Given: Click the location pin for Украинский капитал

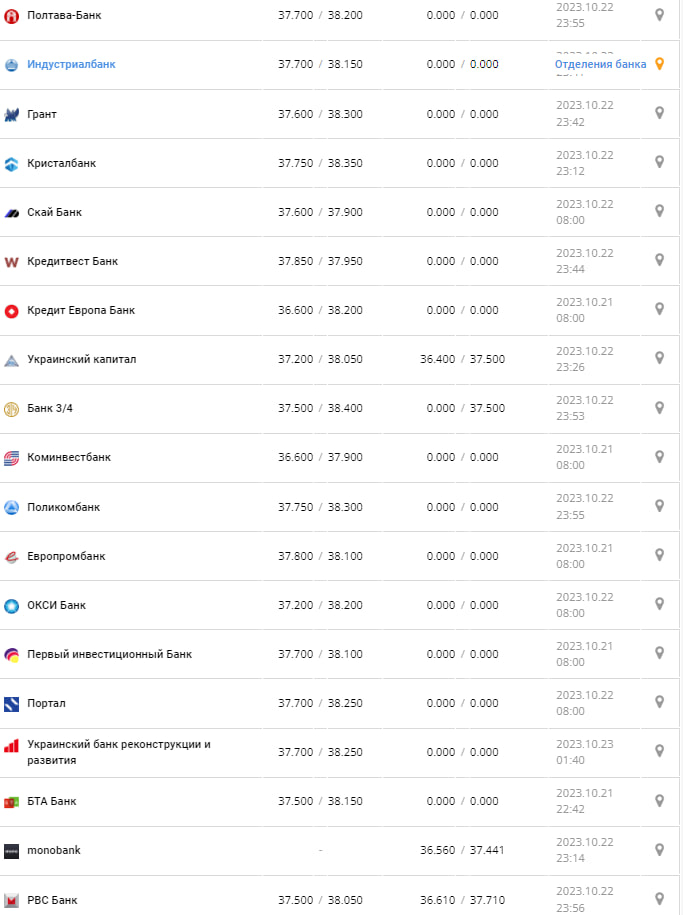Looking at the screenshot, I should click(x=659, y=358).
